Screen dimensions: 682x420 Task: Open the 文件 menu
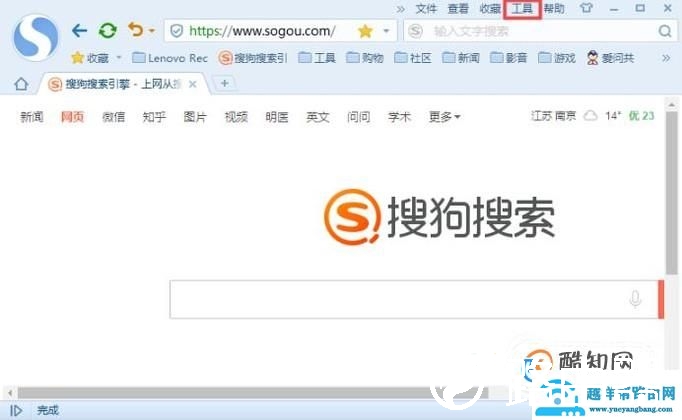click(426, 9)
